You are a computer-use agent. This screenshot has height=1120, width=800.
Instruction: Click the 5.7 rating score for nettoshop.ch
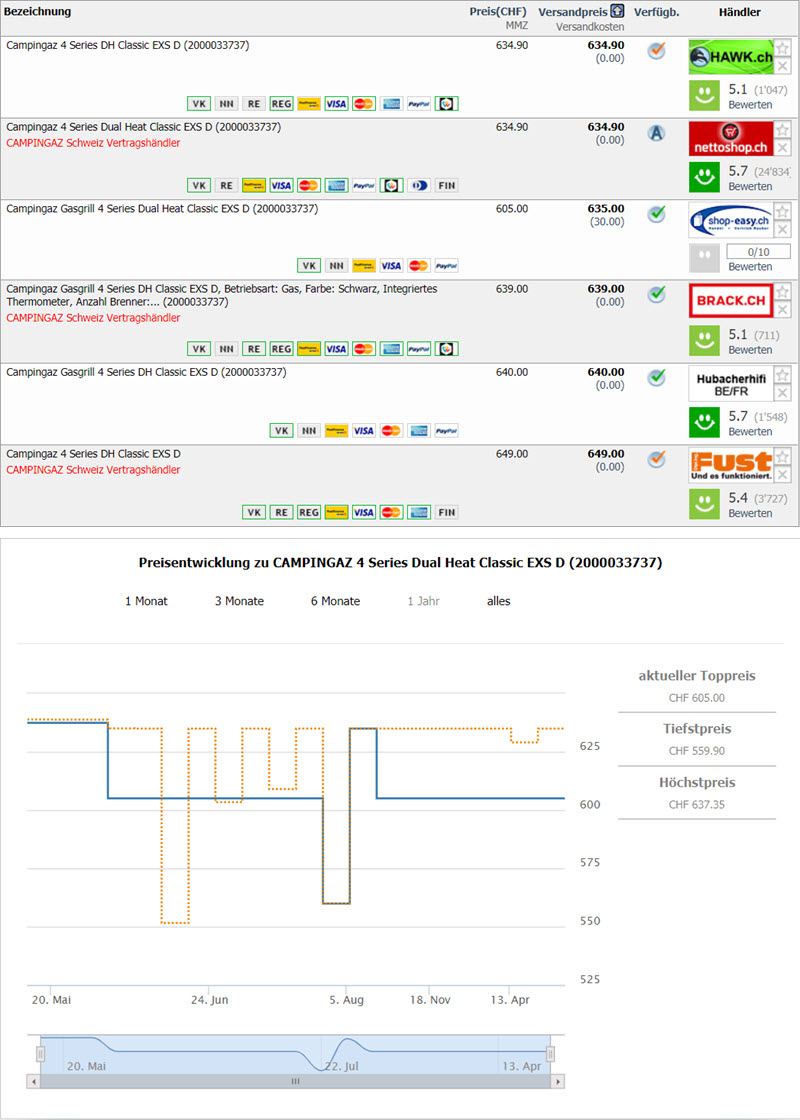point(738,171)
